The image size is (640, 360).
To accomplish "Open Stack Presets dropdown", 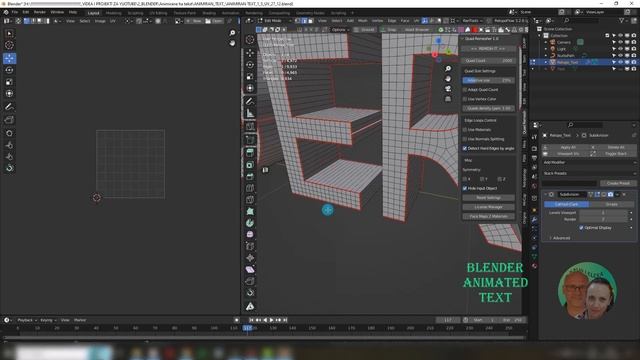I will [589, 173].
